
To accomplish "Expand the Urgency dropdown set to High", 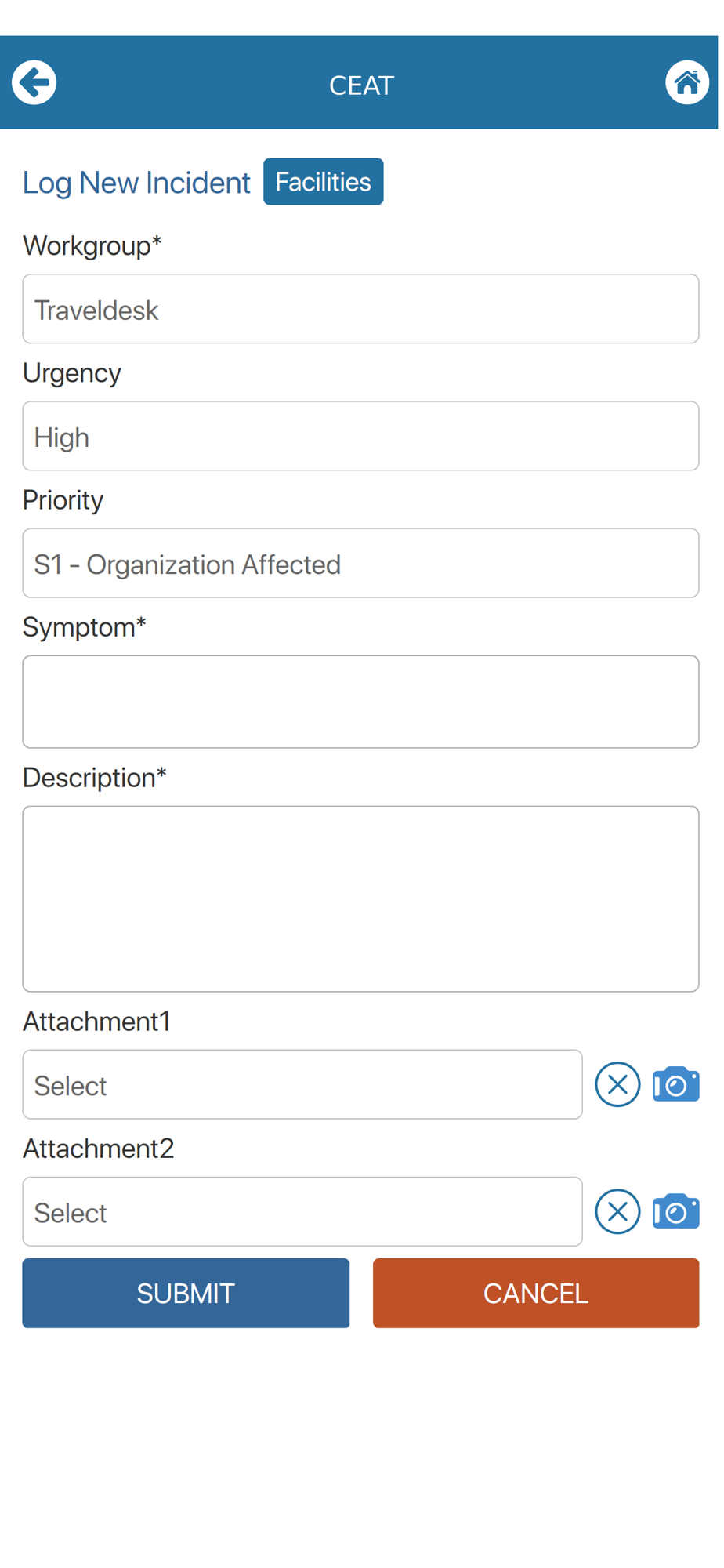I will (360, 436).
